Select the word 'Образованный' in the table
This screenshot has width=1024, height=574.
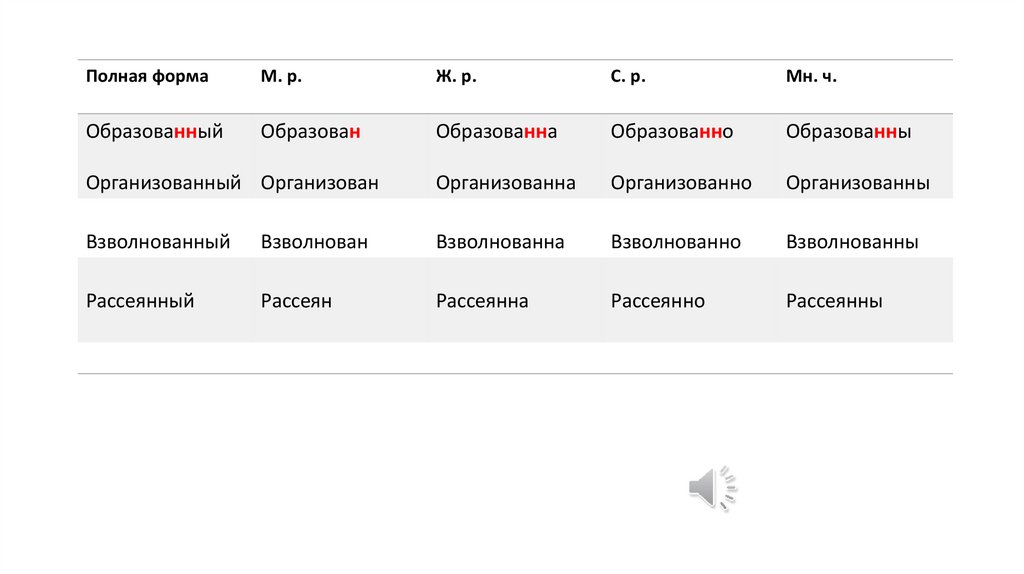154,132
